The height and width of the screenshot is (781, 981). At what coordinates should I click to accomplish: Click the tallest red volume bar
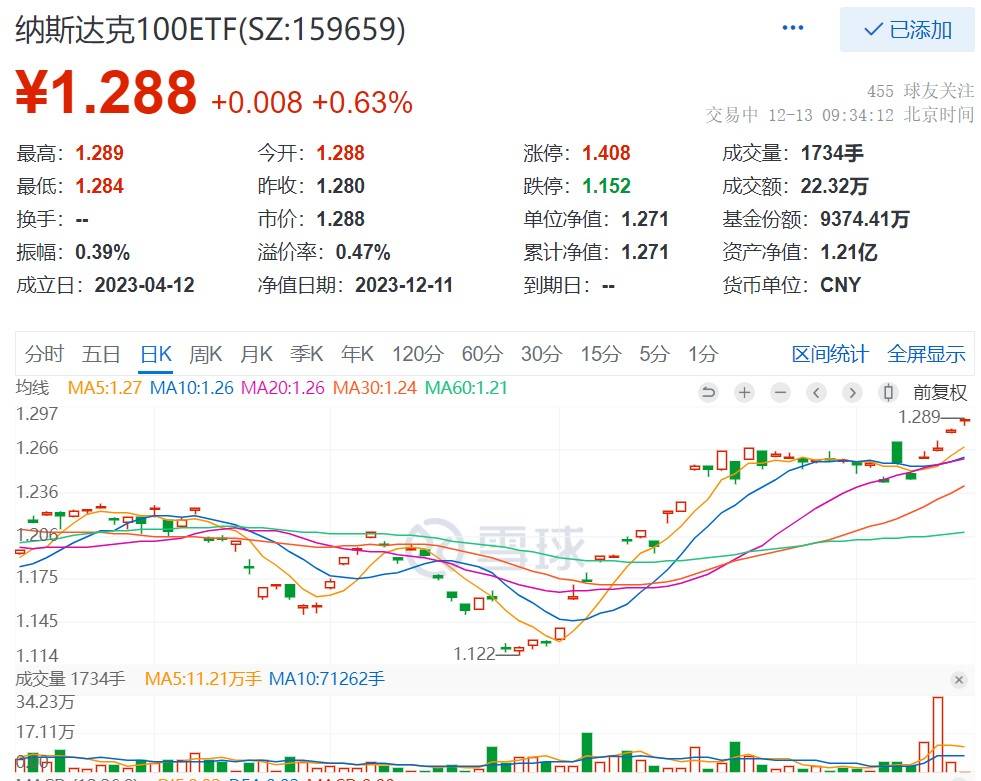click(x=937, y=735)
